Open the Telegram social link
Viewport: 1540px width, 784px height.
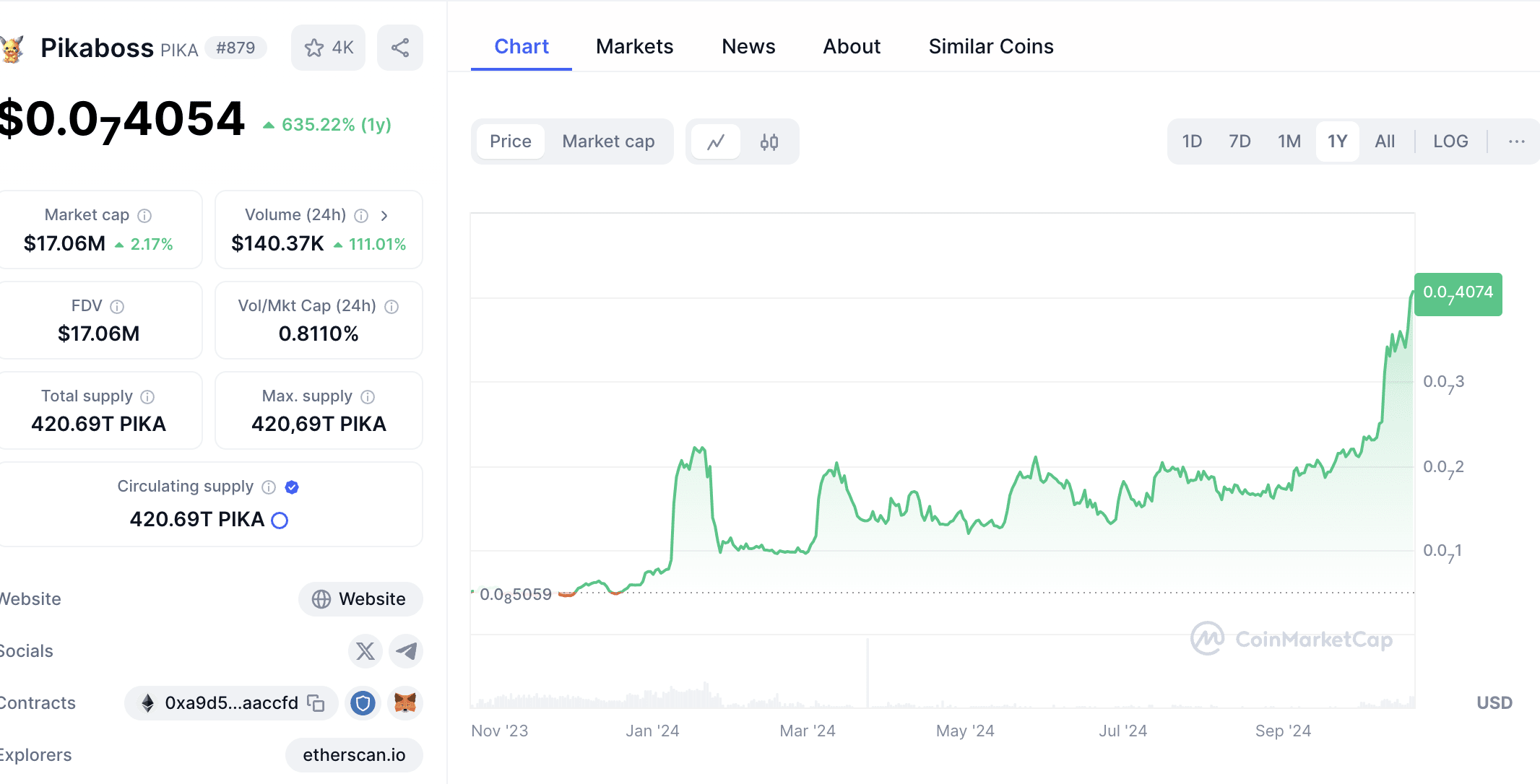[406, 651]
